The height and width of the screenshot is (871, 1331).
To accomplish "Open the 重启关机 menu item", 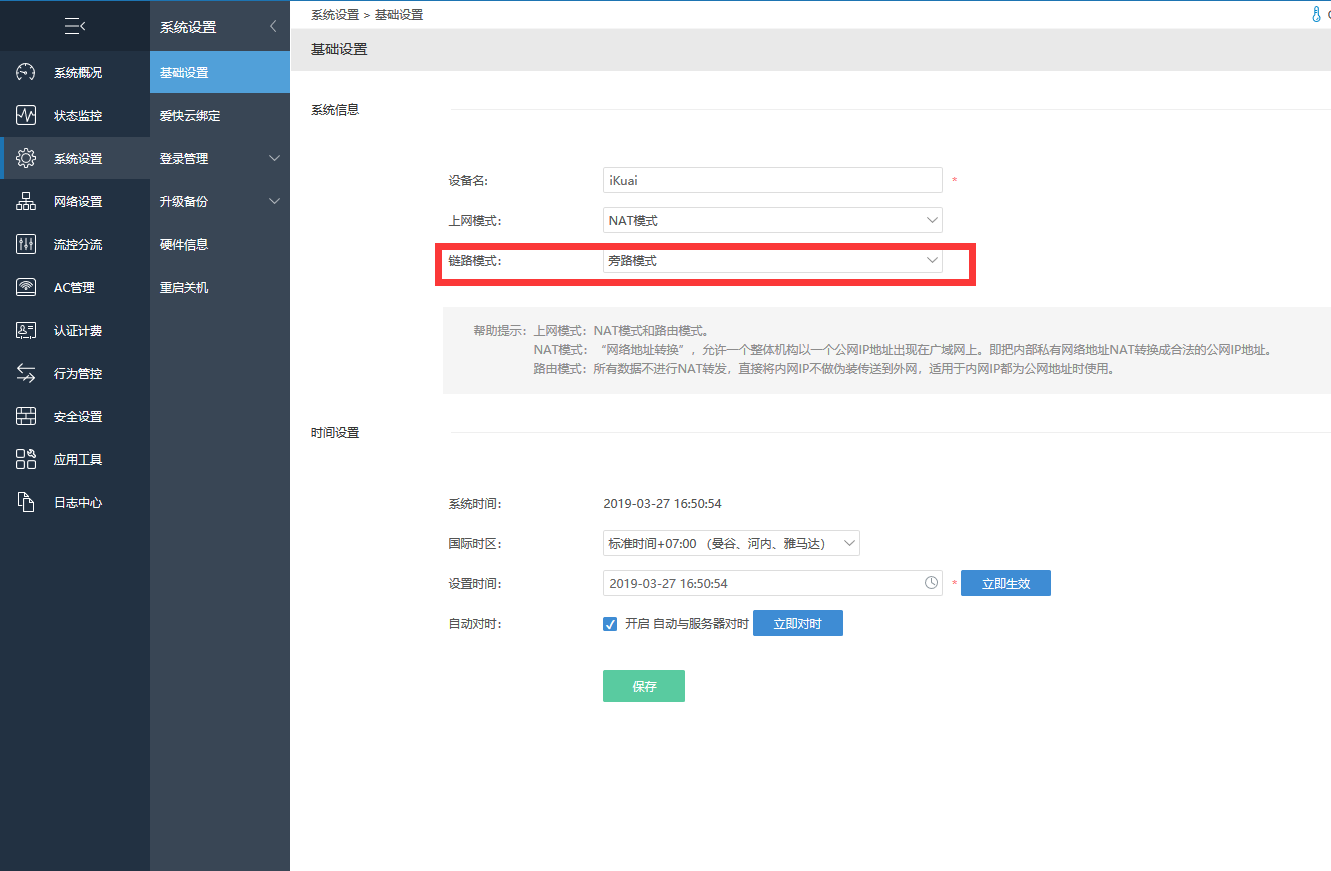I will click(x=184, y=287).
